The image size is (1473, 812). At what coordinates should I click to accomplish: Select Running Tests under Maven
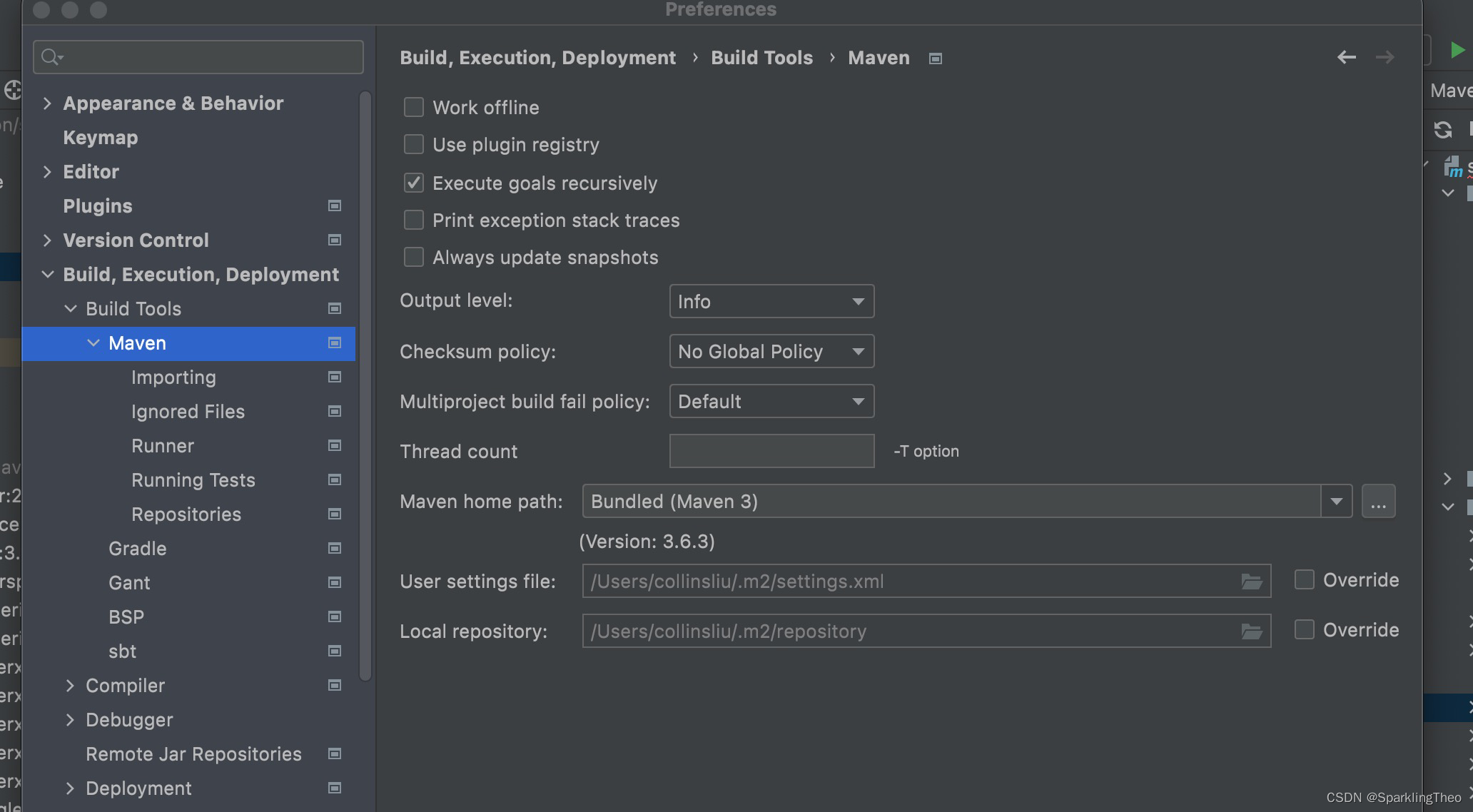(x=193, y=480)
